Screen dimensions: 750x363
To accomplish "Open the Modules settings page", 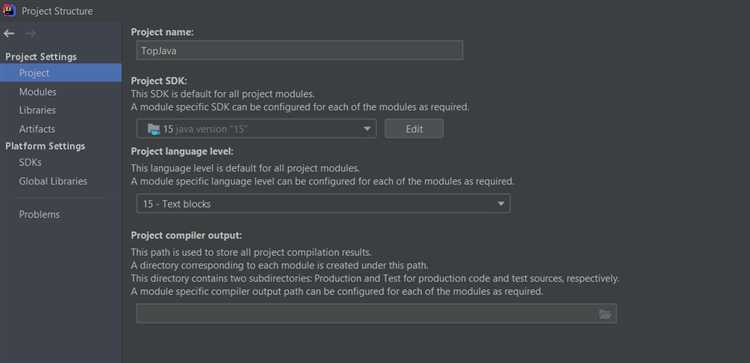I will pyautogui.click(x=37, y=91).
